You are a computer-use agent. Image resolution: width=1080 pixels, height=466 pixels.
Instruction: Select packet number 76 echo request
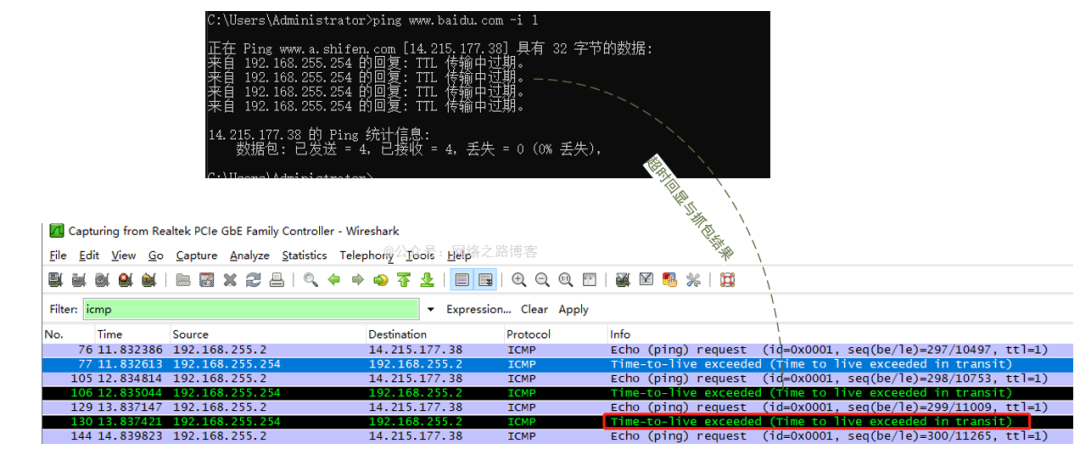557,350
